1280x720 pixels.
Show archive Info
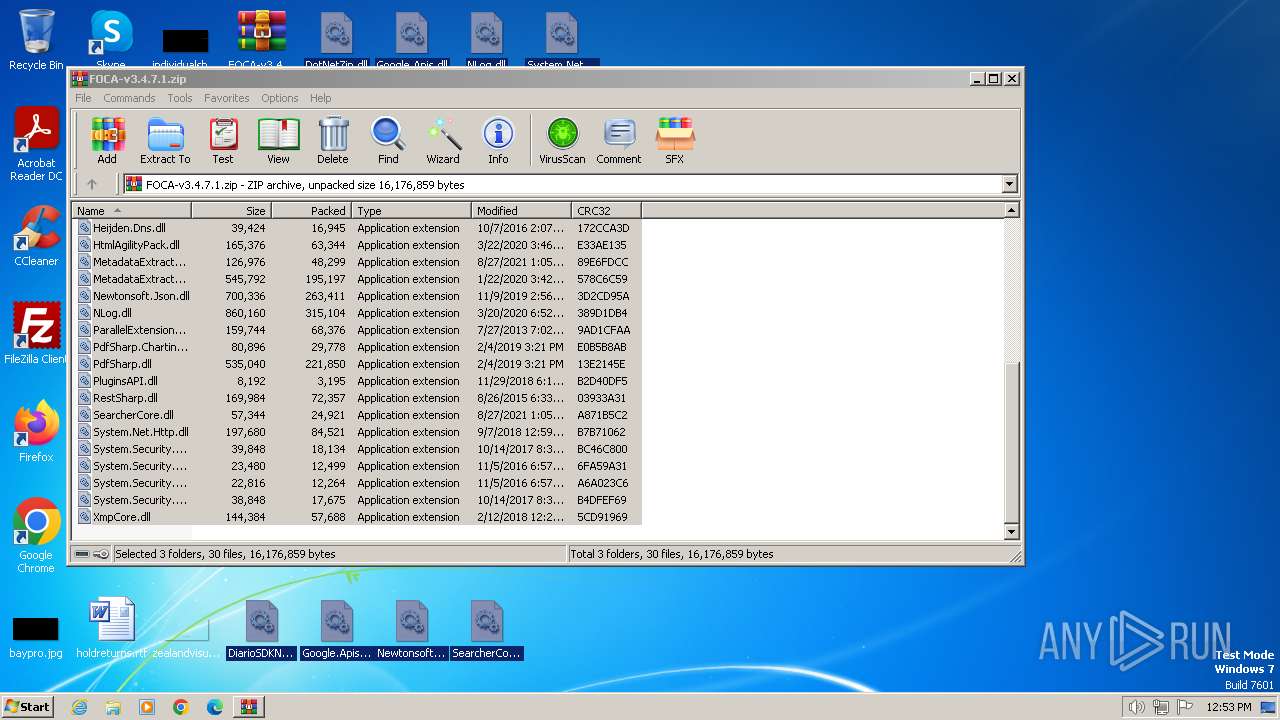coord(498,141)
